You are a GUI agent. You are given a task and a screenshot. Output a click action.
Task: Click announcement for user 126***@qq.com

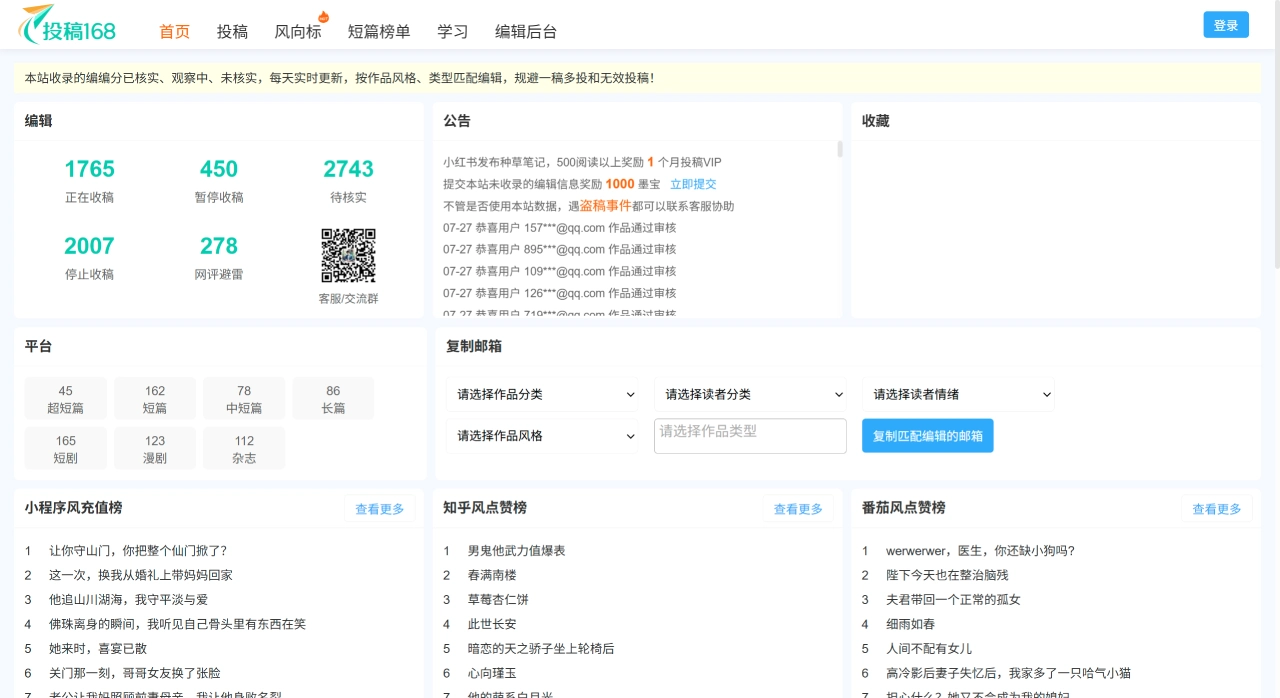560,293
